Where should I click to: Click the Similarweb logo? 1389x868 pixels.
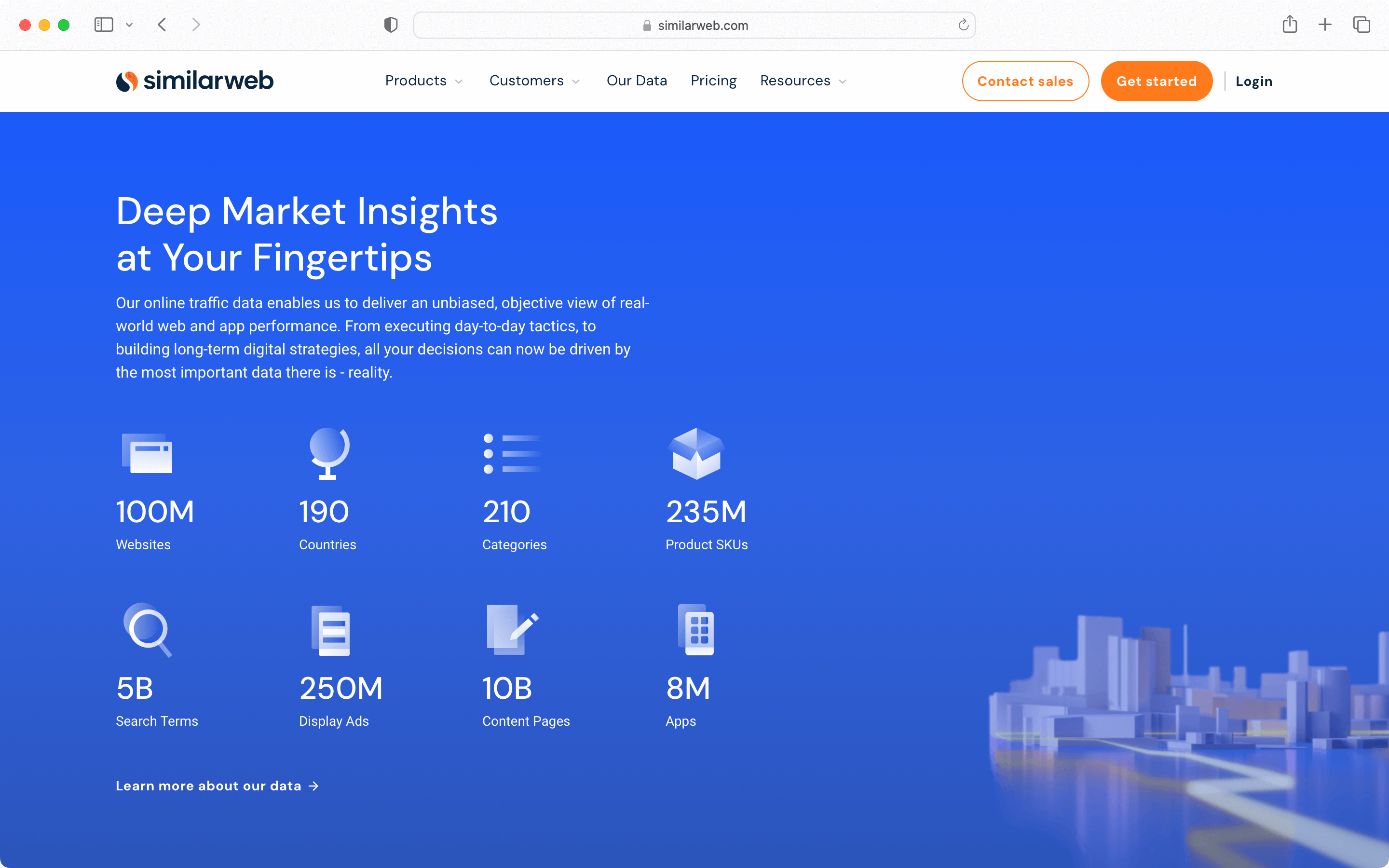coord(194,81)
